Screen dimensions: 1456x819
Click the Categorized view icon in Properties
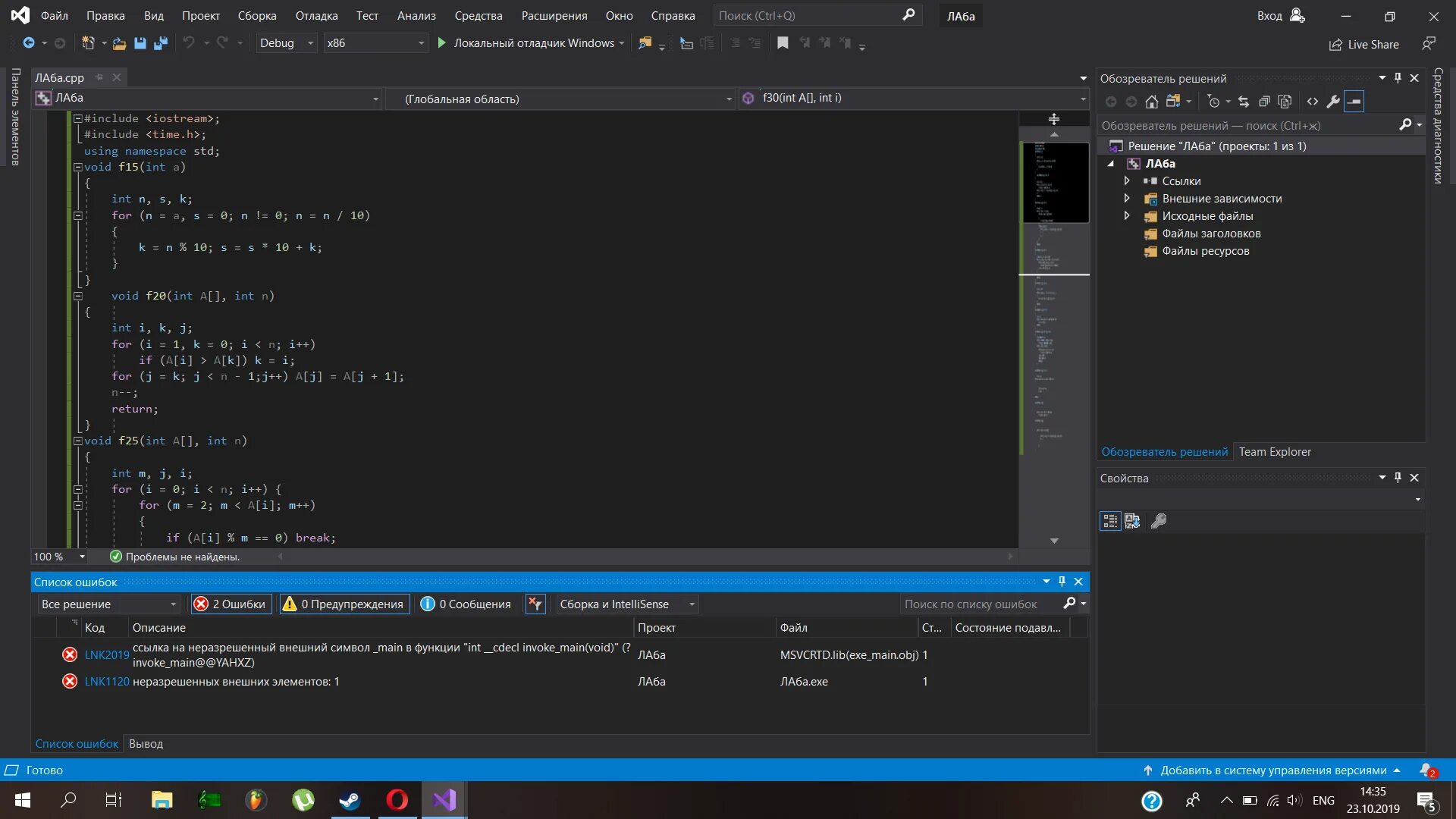1110,521
